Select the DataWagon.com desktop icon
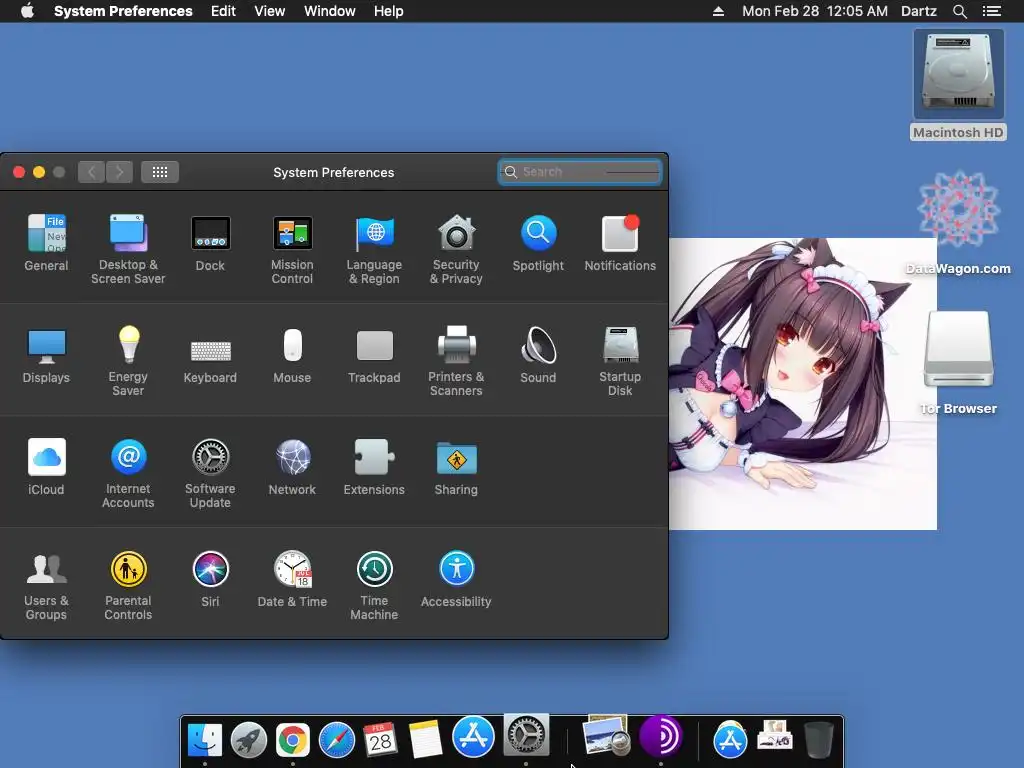 [958, 222]
